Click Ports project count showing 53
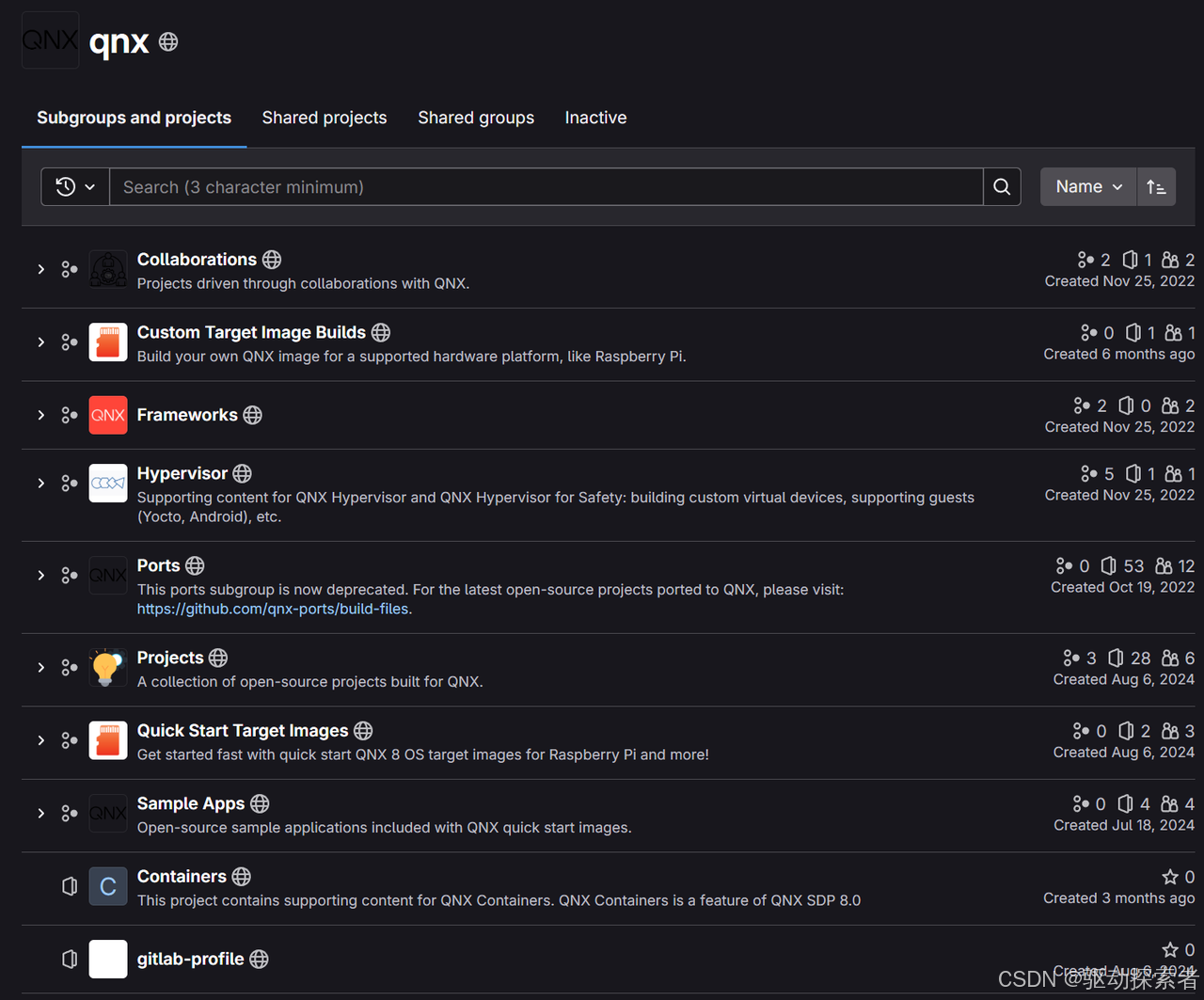Image resolution: width=1204 pixels, height=1000 pixels. (1122, 565)
